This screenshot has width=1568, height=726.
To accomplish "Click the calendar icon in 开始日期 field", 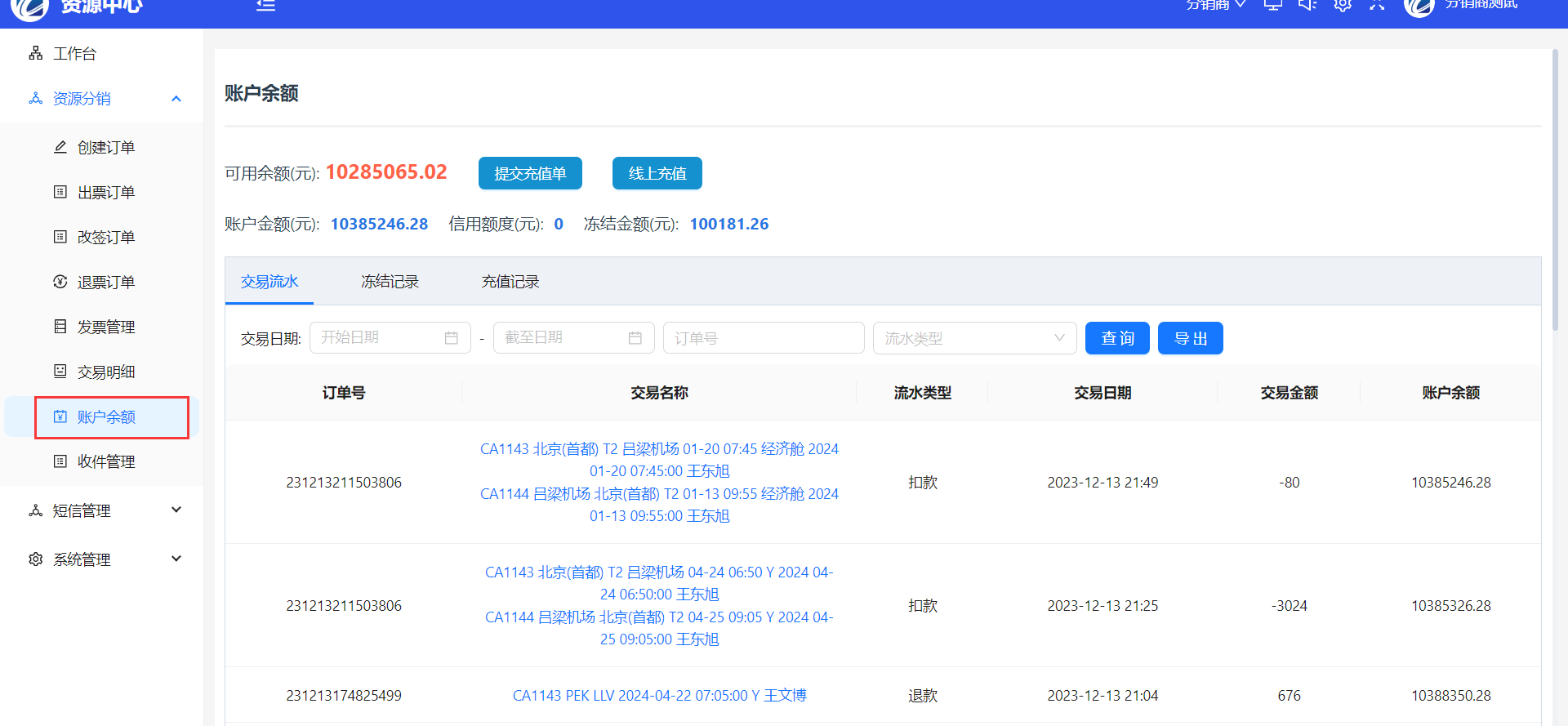I will 451,338.
